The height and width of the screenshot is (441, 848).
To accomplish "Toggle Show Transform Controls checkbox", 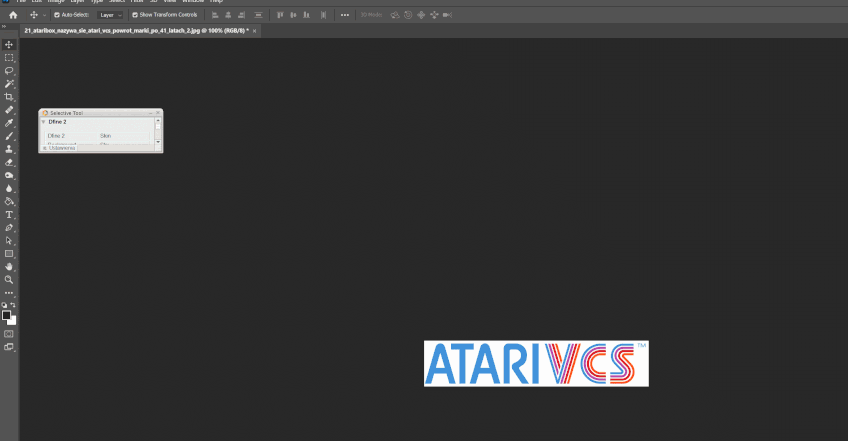I will [135, 15].
